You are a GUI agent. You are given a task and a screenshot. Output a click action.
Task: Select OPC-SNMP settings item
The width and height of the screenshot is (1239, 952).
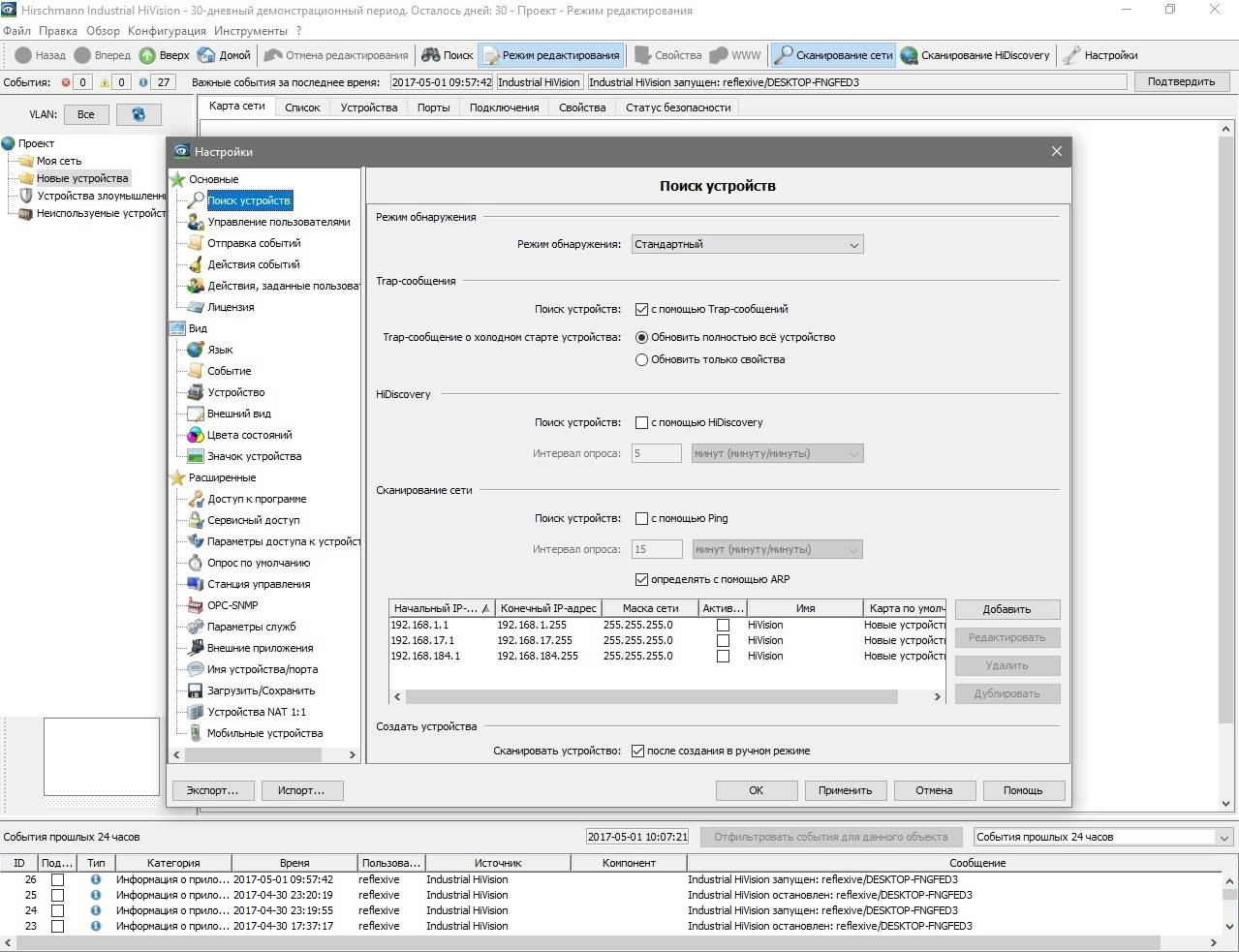pyautogui.click(x=232, y=605)
